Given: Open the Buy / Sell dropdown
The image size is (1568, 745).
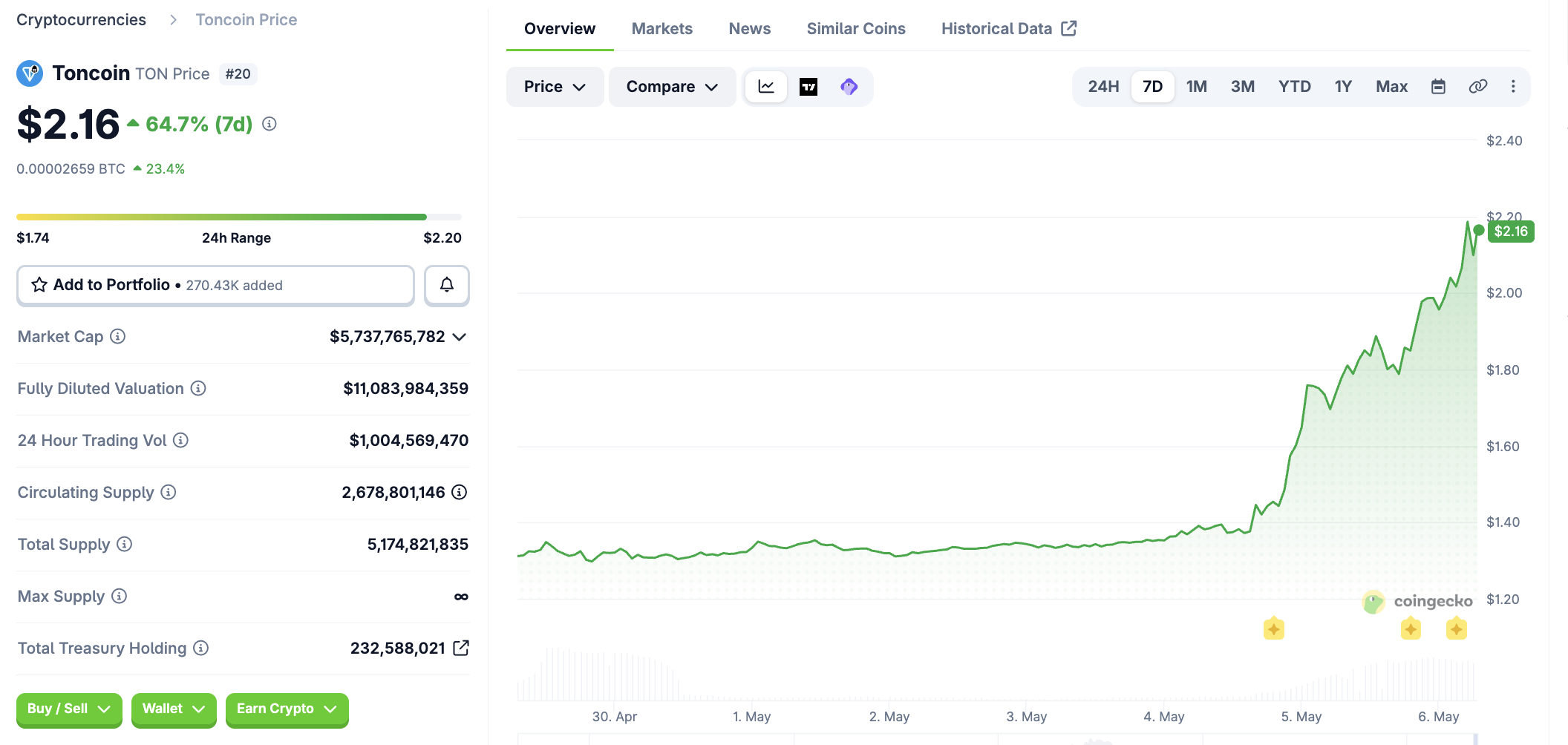Looking at the screenshot, I should 69,709.
